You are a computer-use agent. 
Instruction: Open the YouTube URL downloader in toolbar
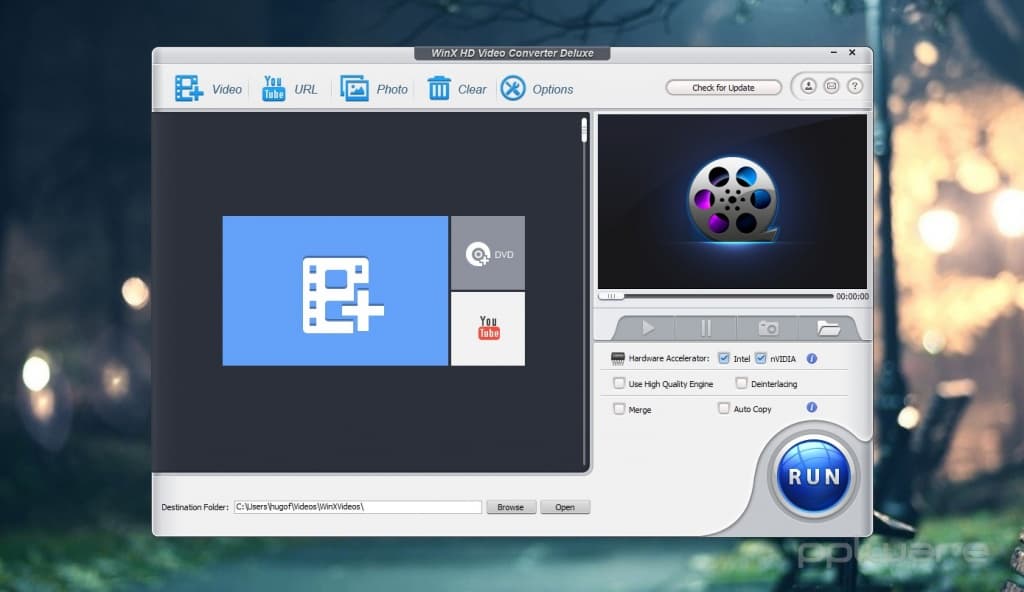coord(274,88)
